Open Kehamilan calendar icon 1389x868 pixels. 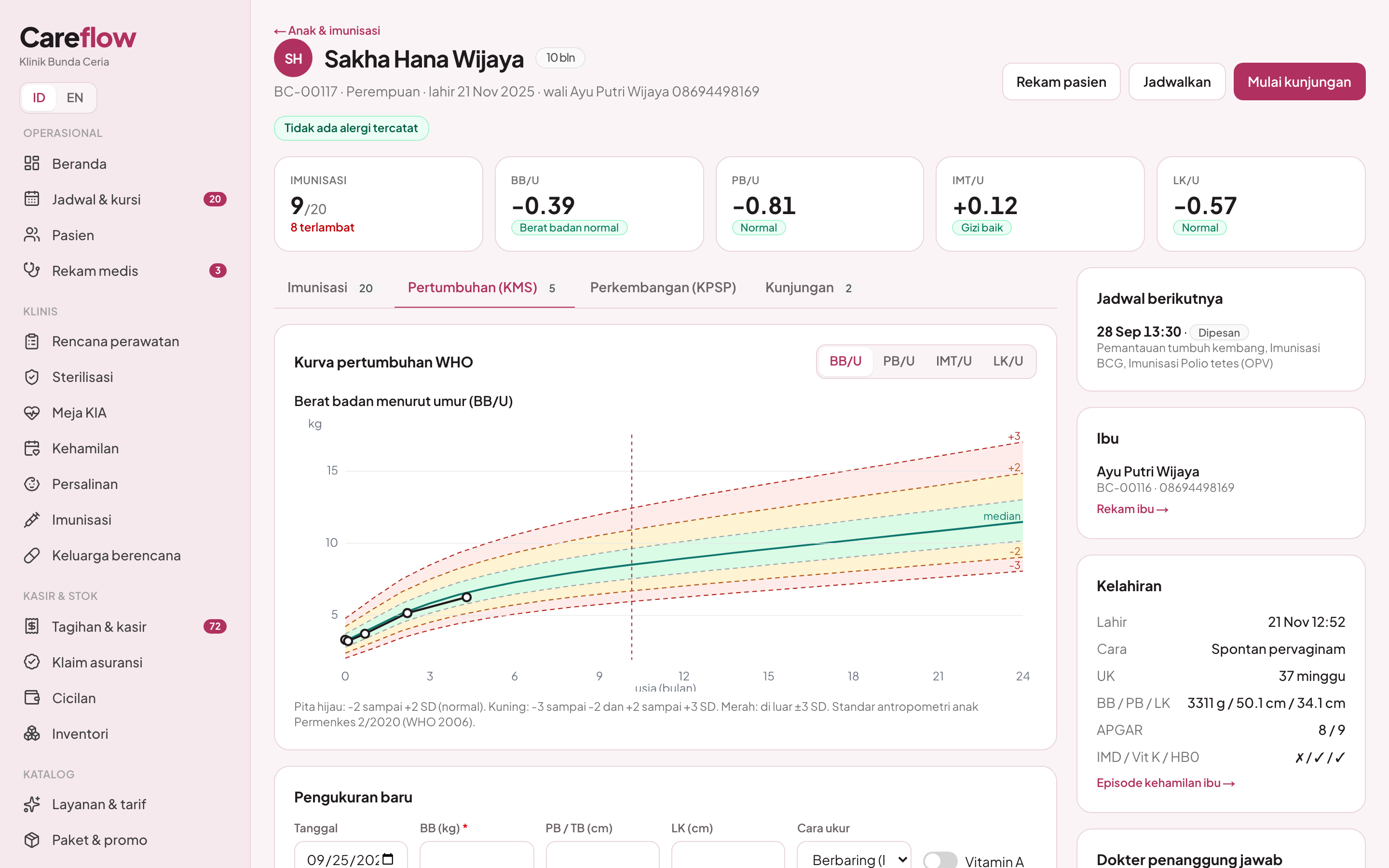[x=31, y=448]
